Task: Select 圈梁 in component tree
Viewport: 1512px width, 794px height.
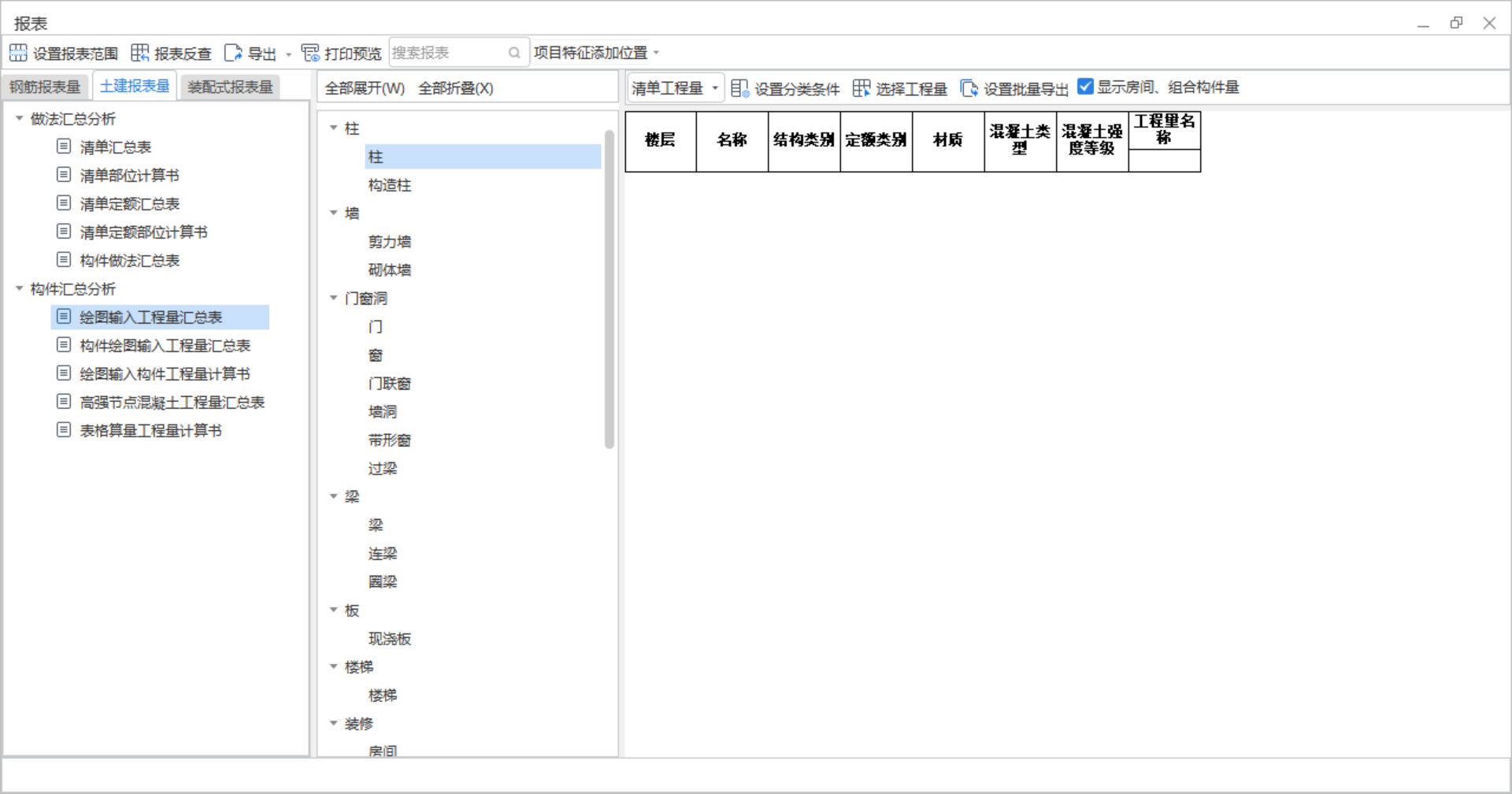Action: [x=383, y=582]
